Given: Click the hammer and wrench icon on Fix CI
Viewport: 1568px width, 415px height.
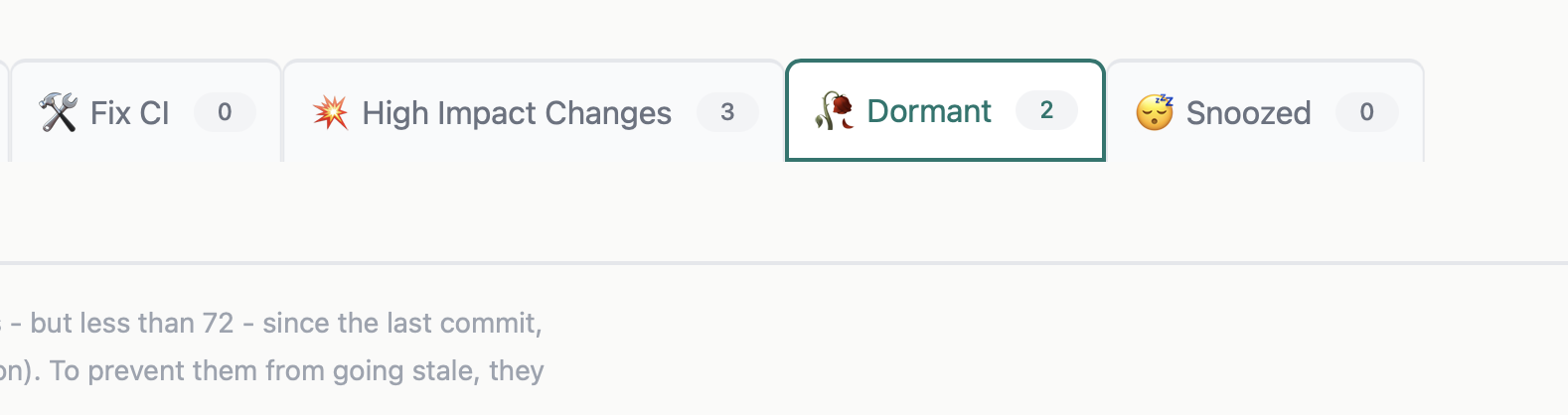Looking at the screenshot, I should 58,112.
